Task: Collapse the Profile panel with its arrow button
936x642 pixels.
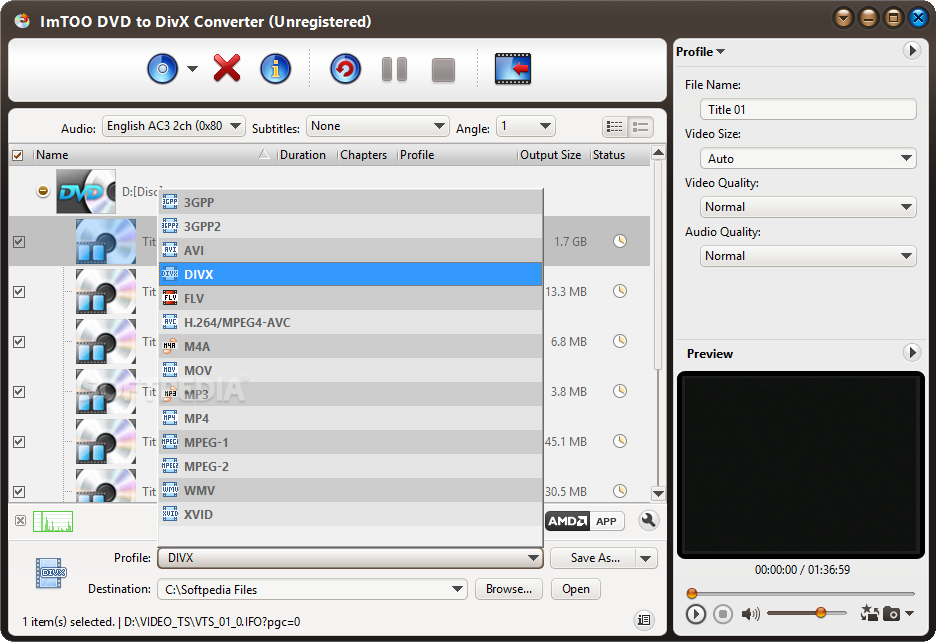Action: (911, 51)
